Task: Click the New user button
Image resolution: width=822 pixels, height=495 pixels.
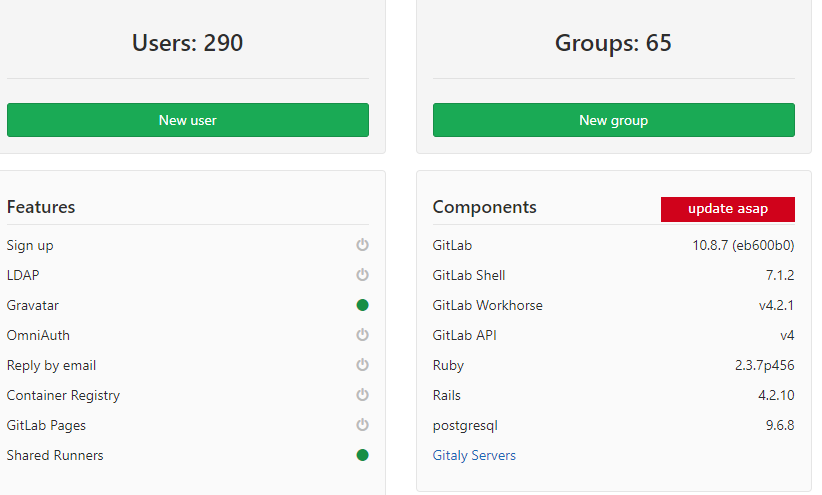Action: [x=188, y=120]
